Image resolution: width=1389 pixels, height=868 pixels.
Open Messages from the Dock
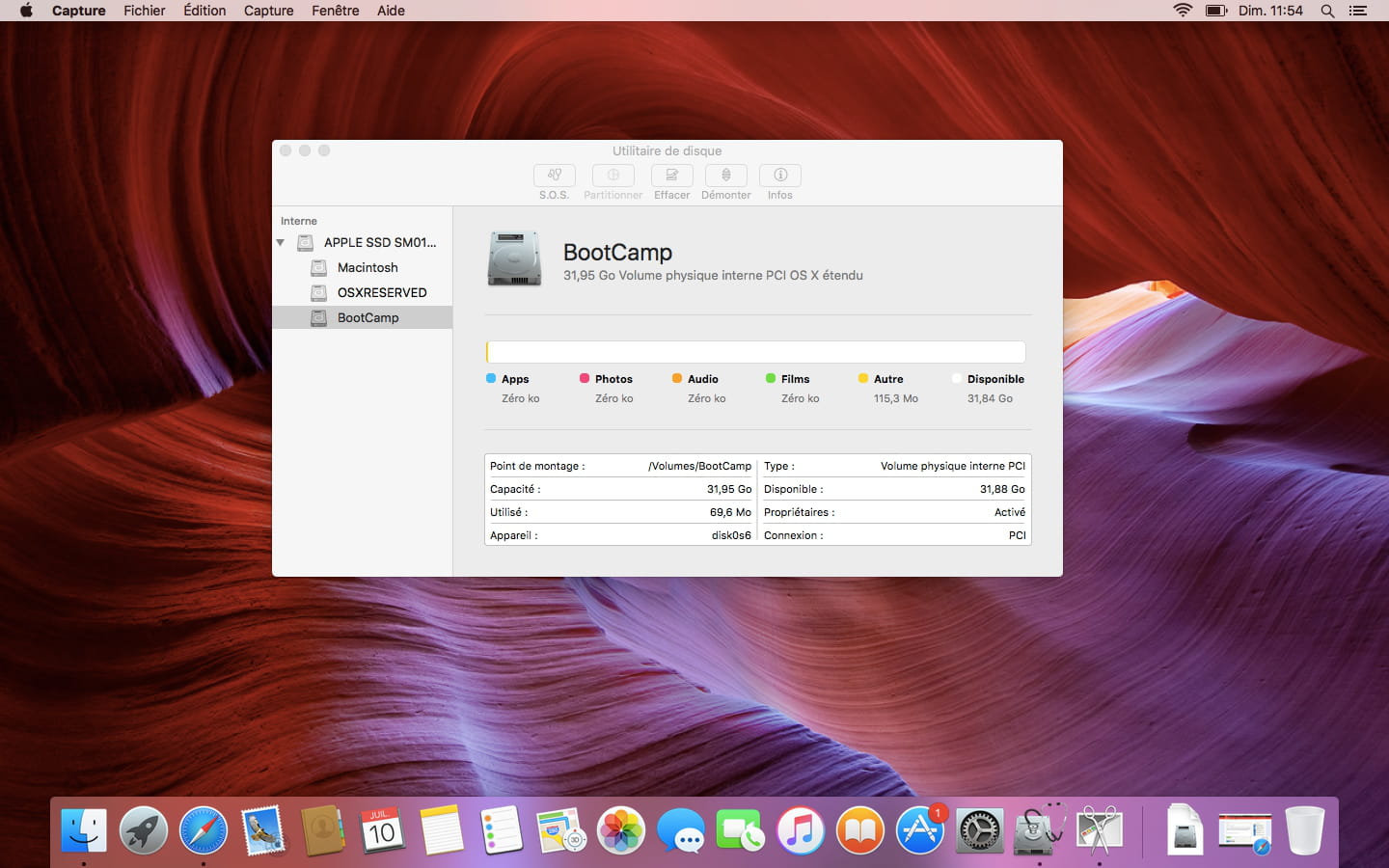click(x=681, y=830)
